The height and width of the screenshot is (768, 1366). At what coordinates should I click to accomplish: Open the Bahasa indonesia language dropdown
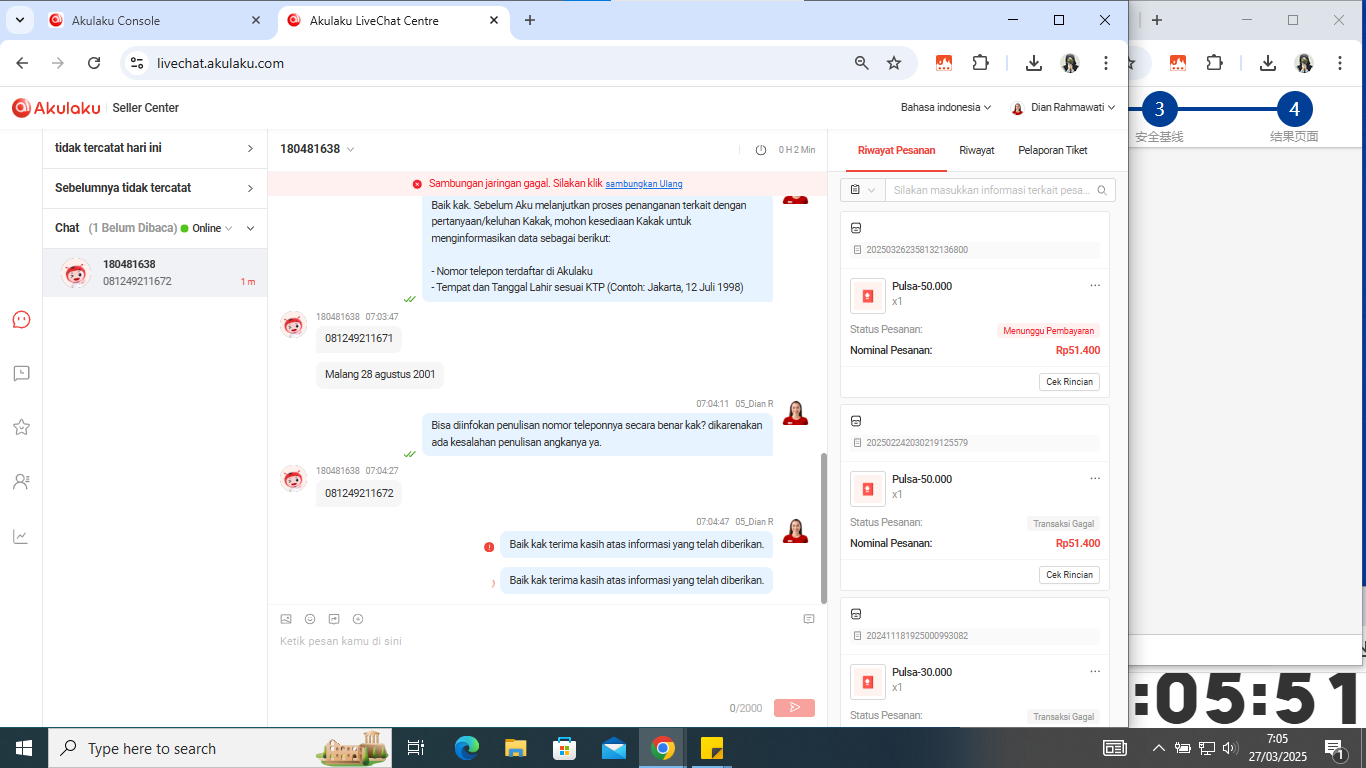(946, 108)
